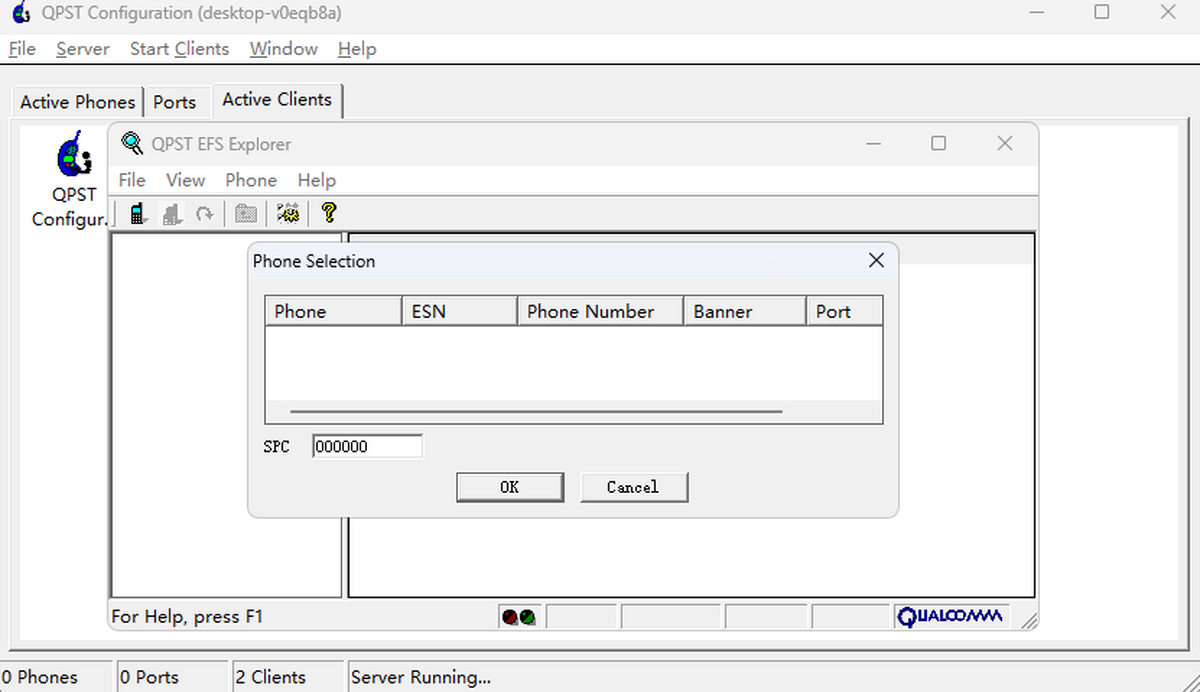The image size is (1200, 692).
Task: Click the 'SPC' label
Action: coord(277,447)
